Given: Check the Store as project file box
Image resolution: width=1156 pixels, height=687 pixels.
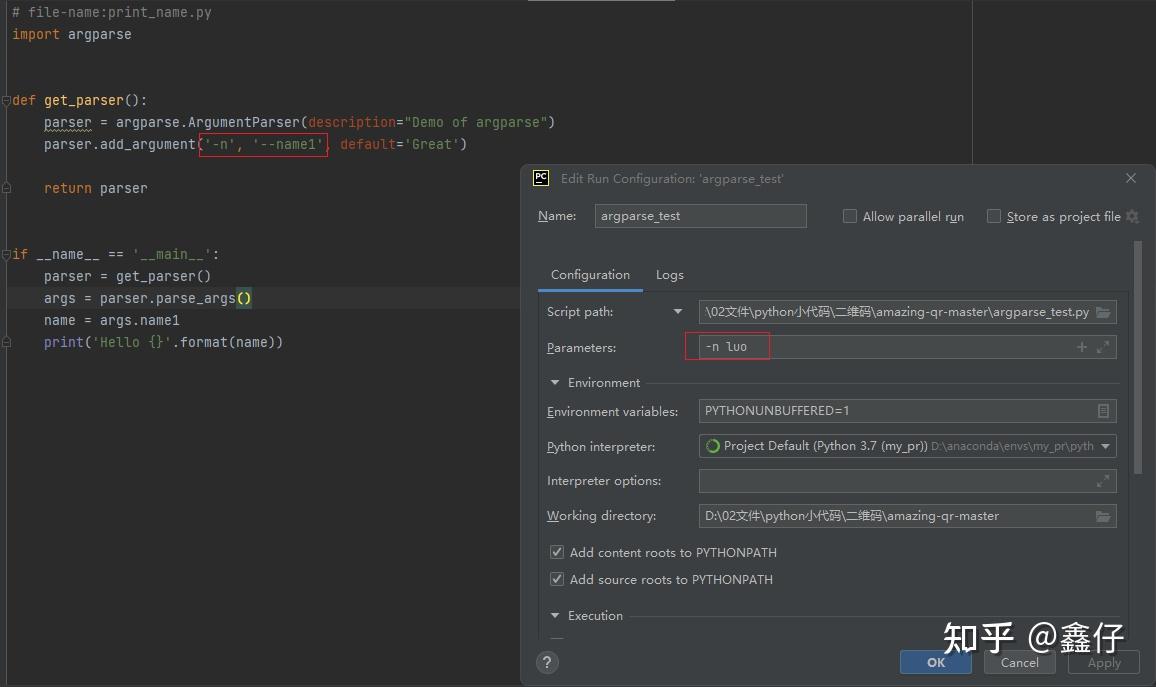Looking at the screenshot, I should click(x=994, y=216).
